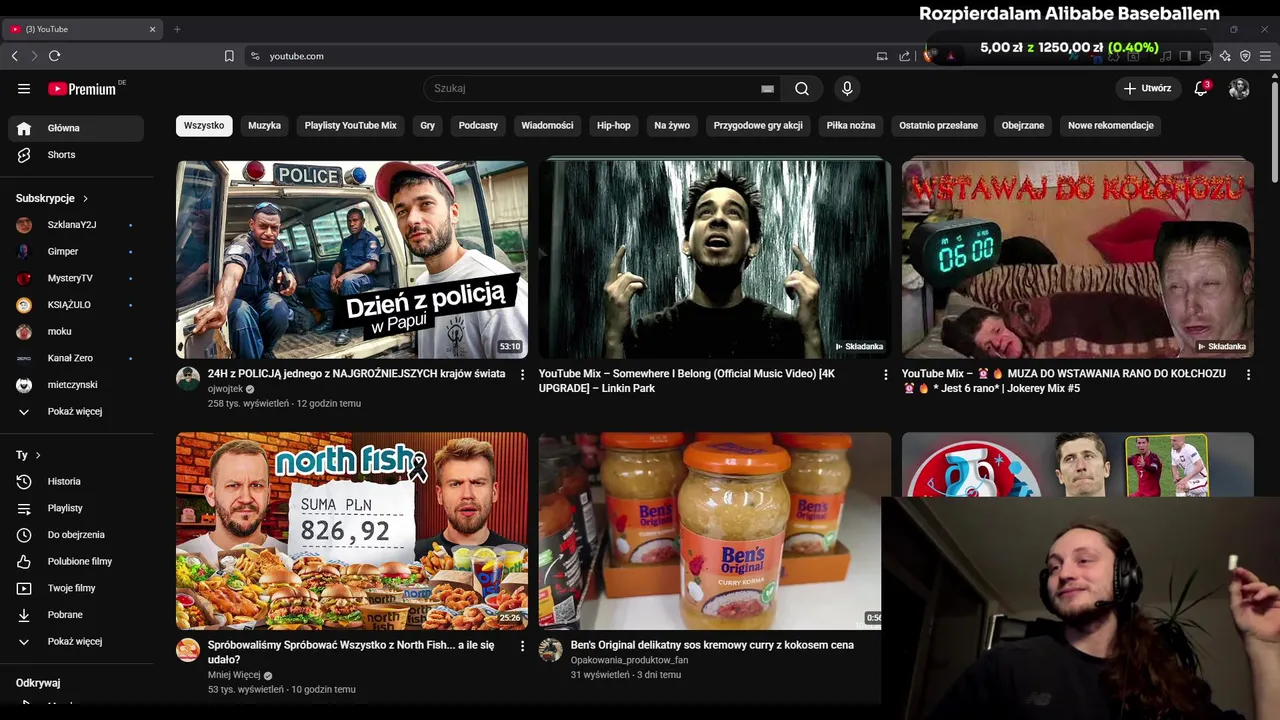
Task: Open more options for Linkin Park mix
Action: point(885,375)
